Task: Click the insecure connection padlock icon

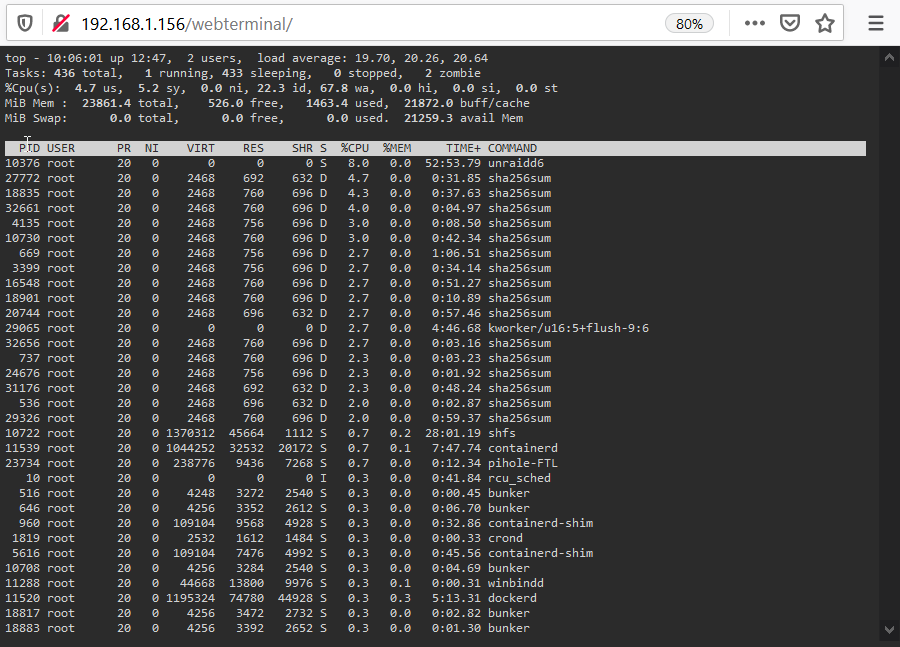Action: click(61, 24)
